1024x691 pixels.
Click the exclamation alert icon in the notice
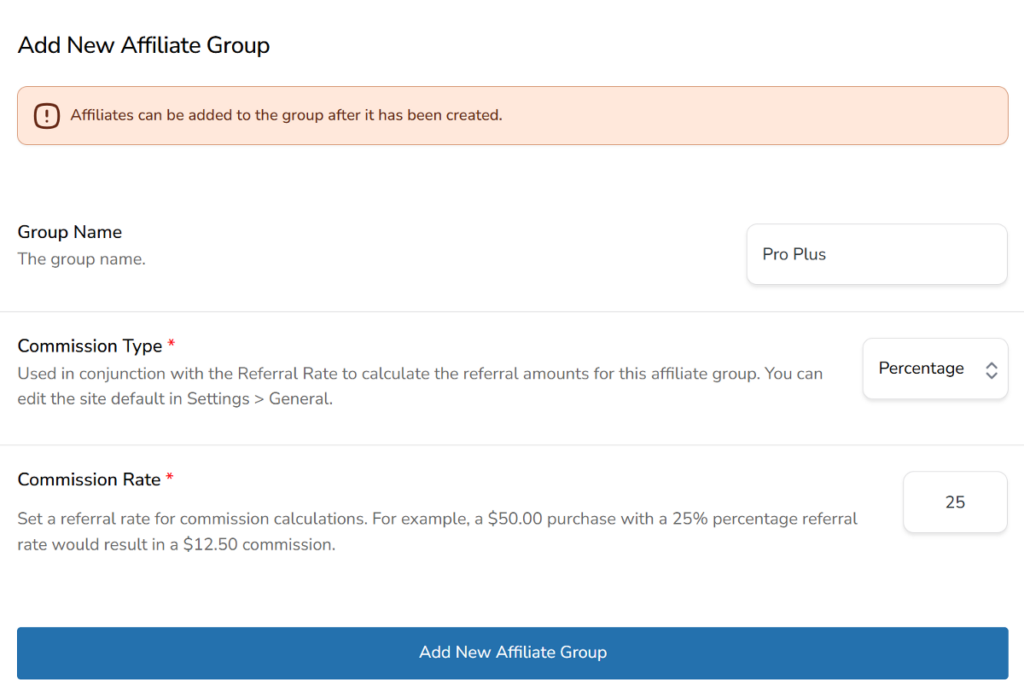46,115
